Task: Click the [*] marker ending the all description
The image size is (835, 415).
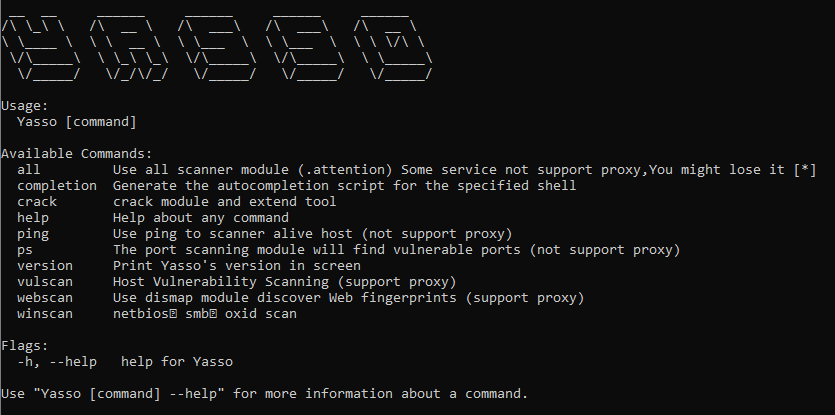Action: [x=805, y=170]
